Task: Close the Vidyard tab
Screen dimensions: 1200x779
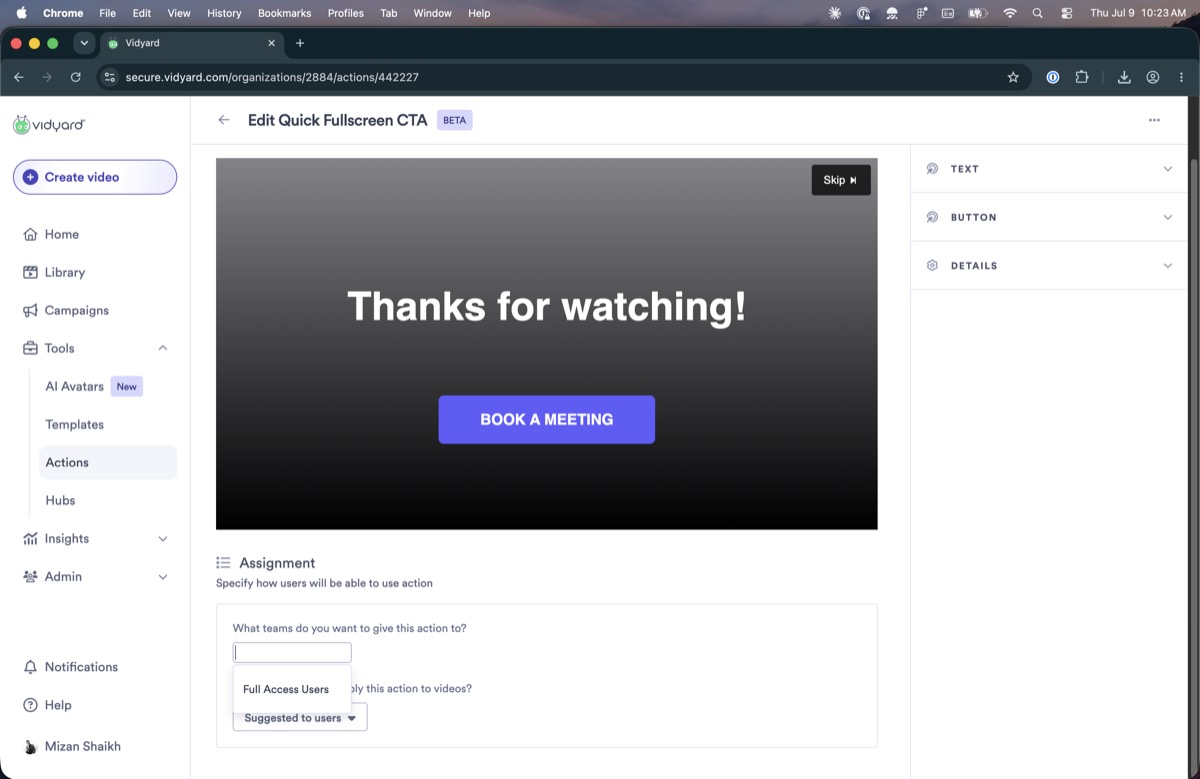Action: point(271,43)
